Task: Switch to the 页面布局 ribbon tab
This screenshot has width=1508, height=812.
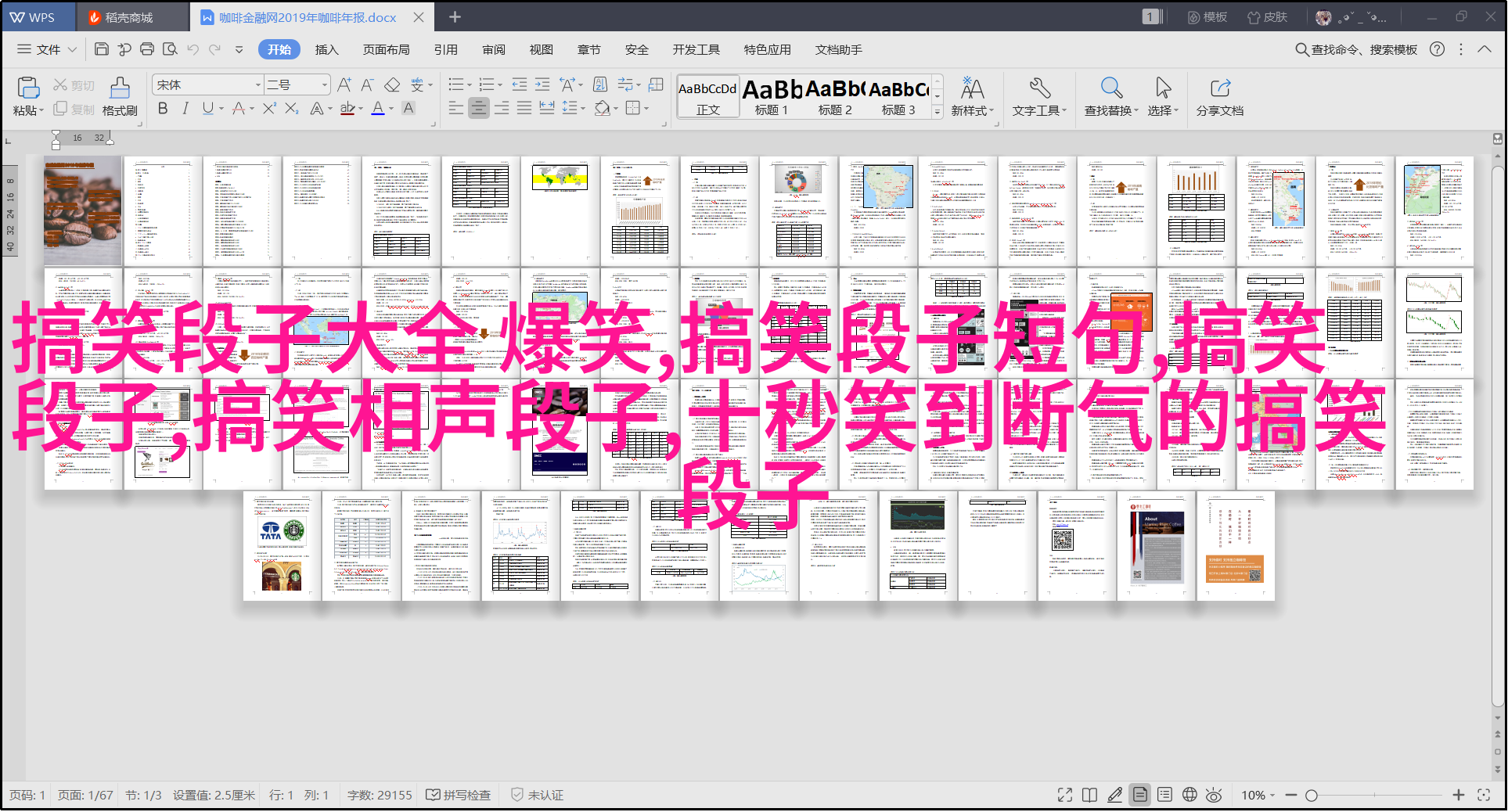Action: [x=386, y=49]
